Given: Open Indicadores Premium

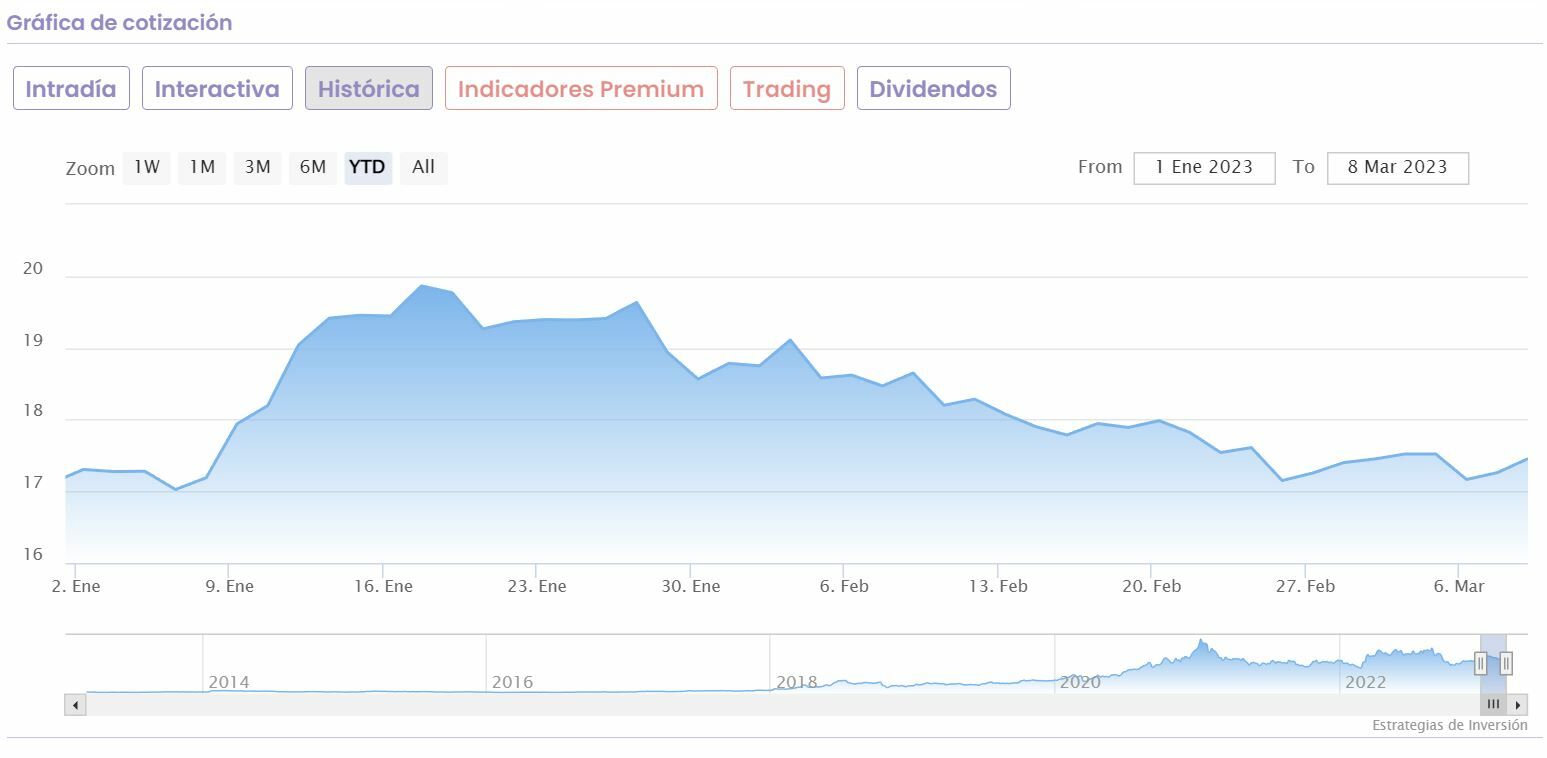Looking at the screenshot, I should click(581, 89).
